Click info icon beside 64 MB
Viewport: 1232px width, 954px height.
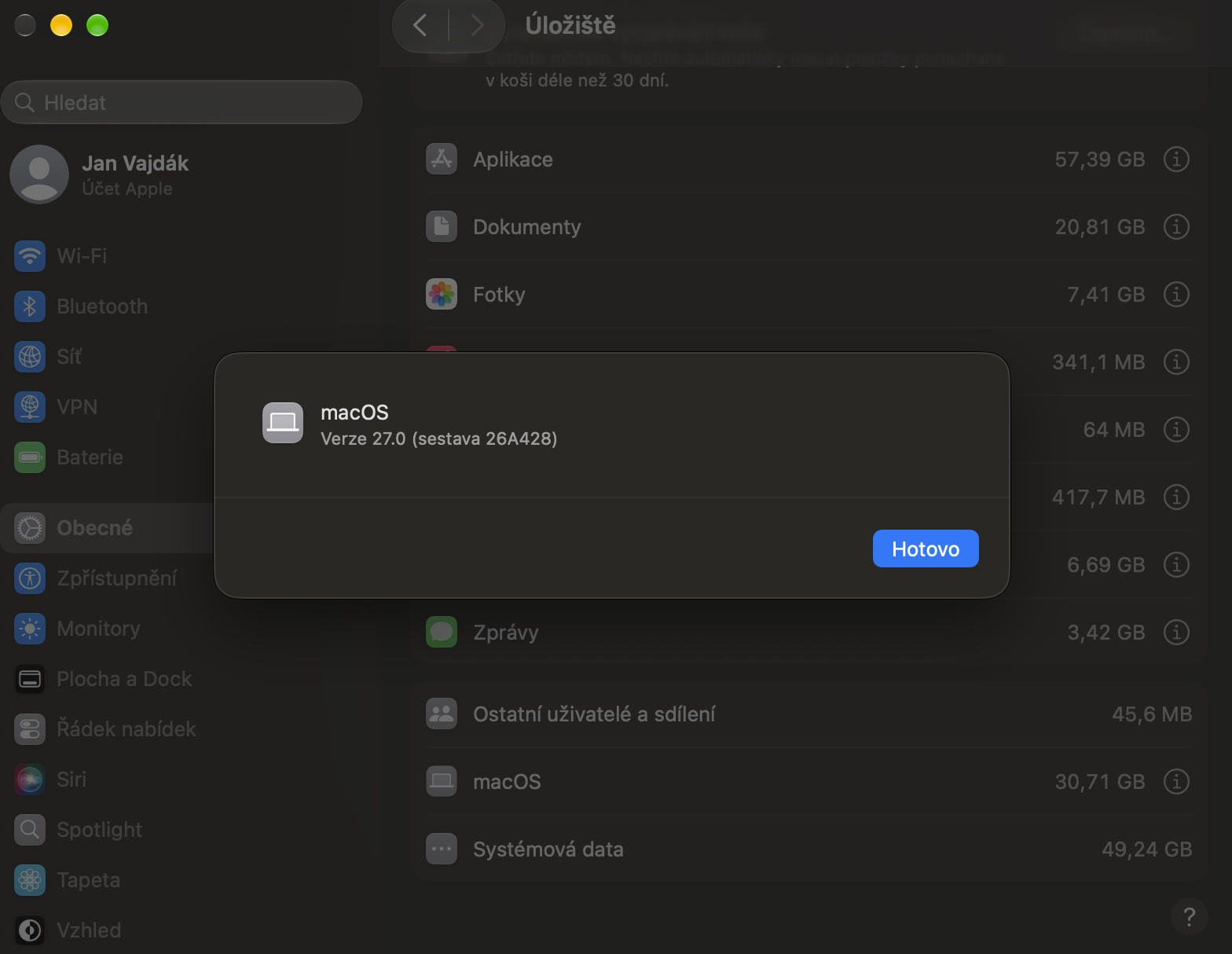(x=1176, y=430)
